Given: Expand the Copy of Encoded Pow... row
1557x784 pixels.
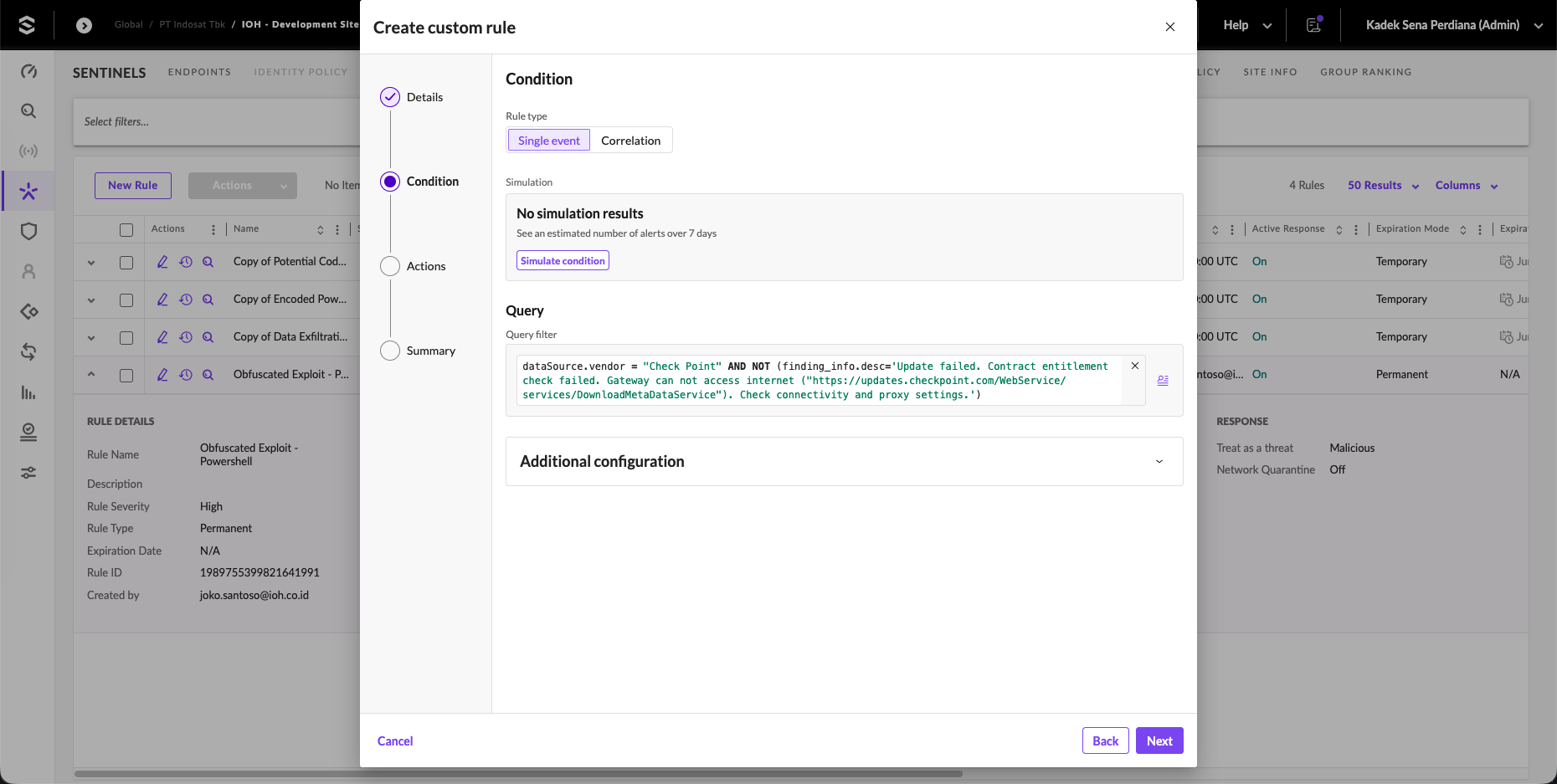Looking at the screenshot, I should coord(91,300).
